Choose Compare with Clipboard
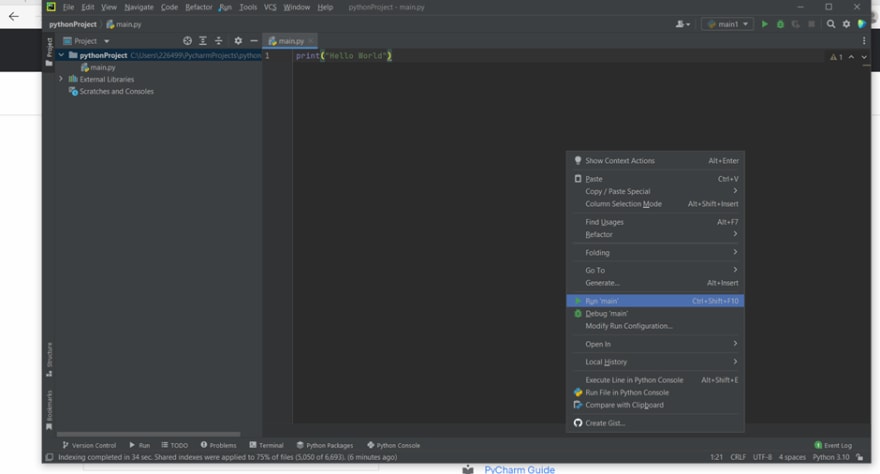The image size is (880, 474). 655,405
